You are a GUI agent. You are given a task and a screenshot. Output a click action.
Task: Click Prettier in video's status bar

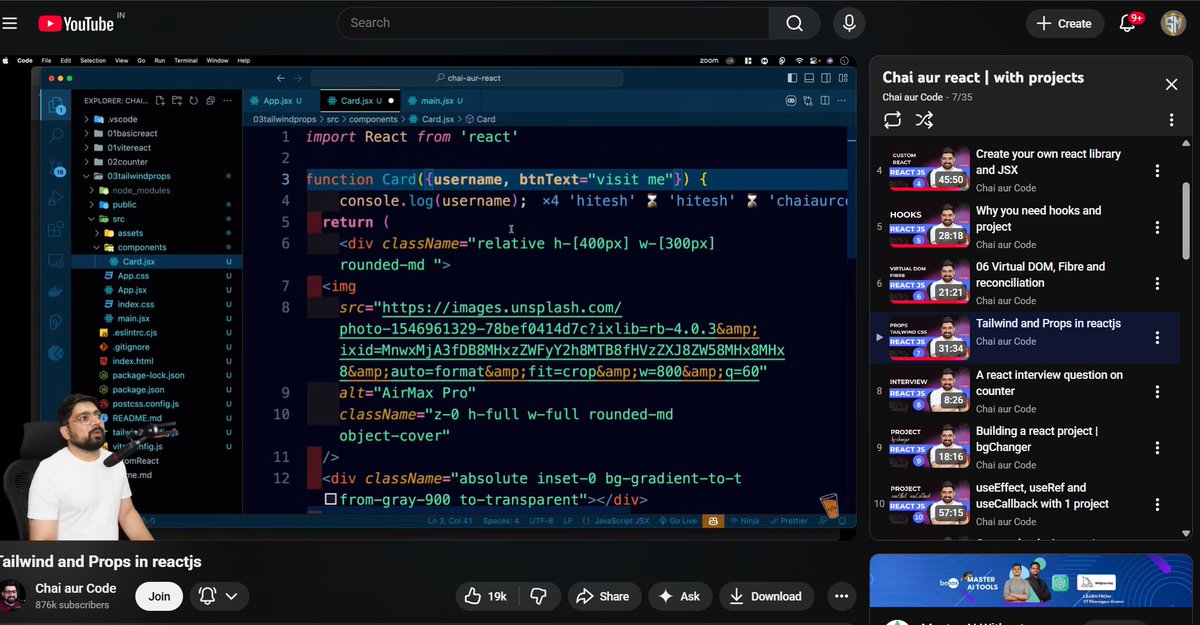pos(789,521)
